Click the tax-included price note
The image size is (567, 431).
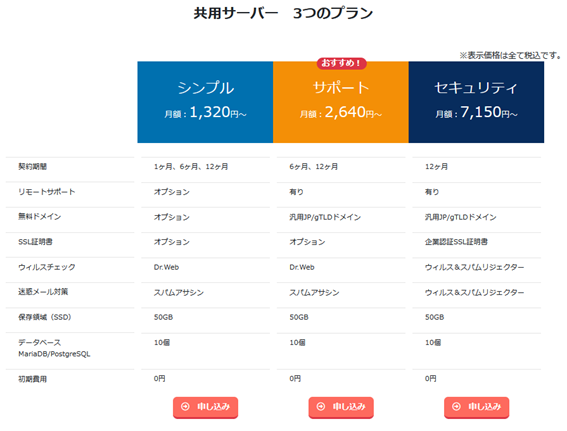pyautogui.click(x=510, y=55)
